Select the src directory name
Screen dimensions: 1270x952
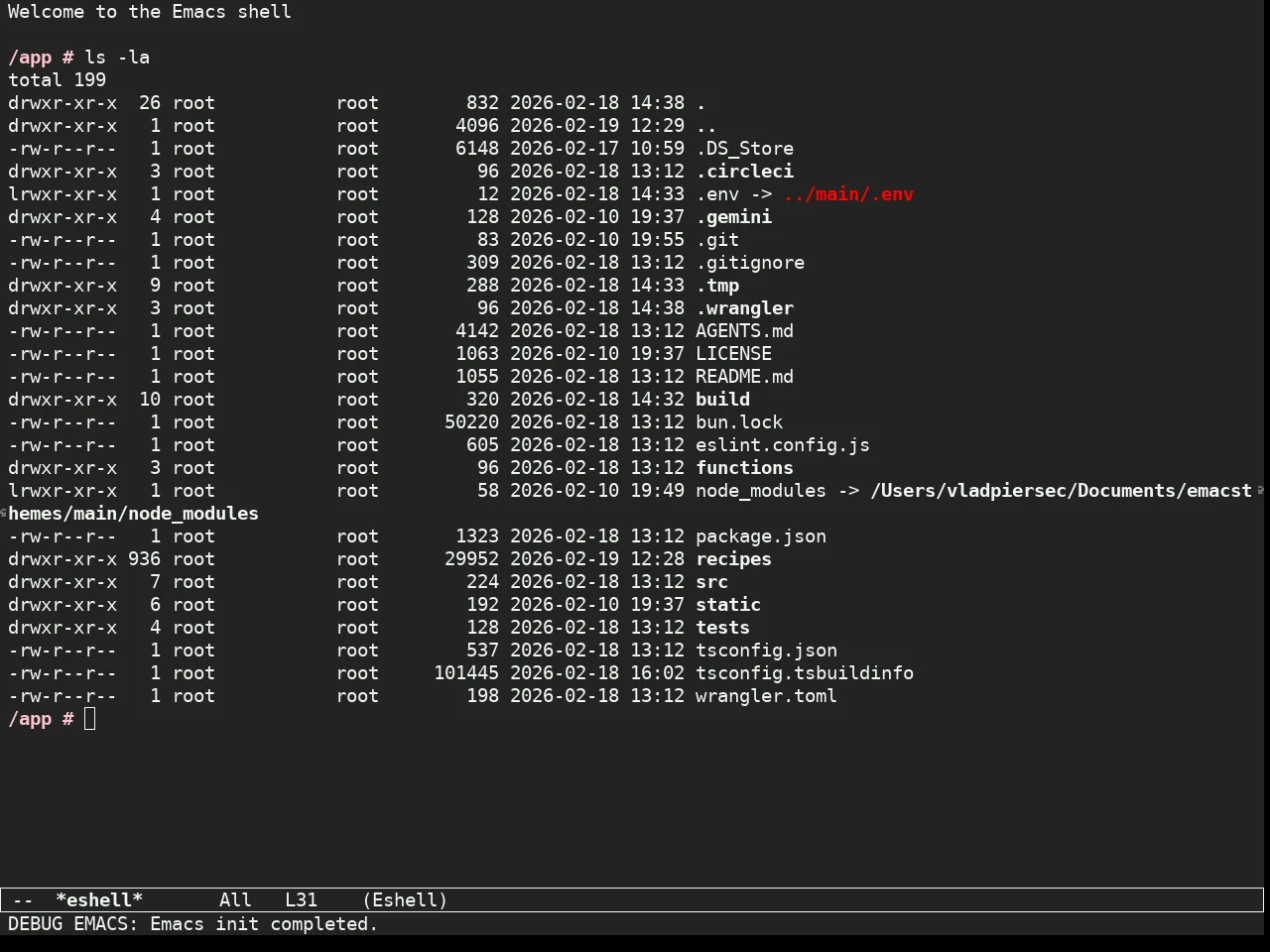(711, 582)
